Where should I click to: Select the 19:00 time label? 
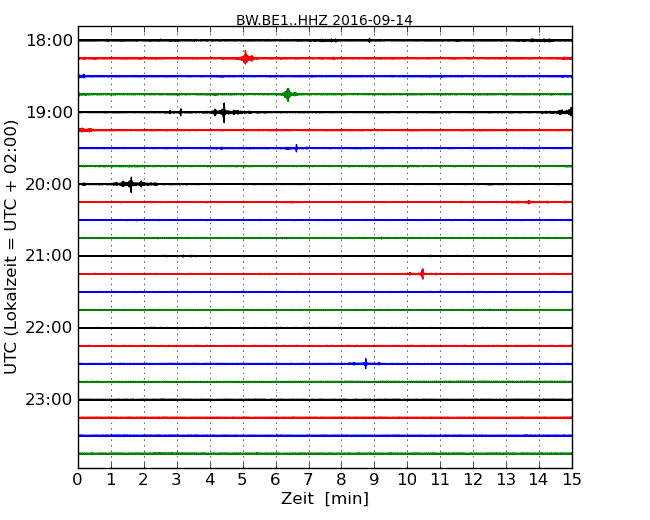(x=49, y=112)
